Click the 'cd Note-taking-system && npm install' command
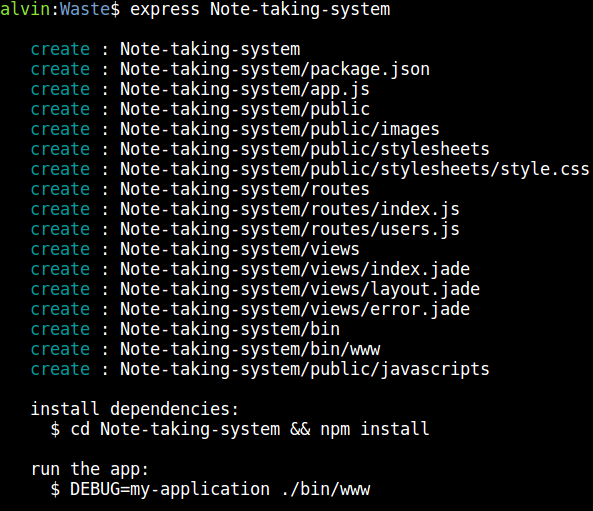 250,429
